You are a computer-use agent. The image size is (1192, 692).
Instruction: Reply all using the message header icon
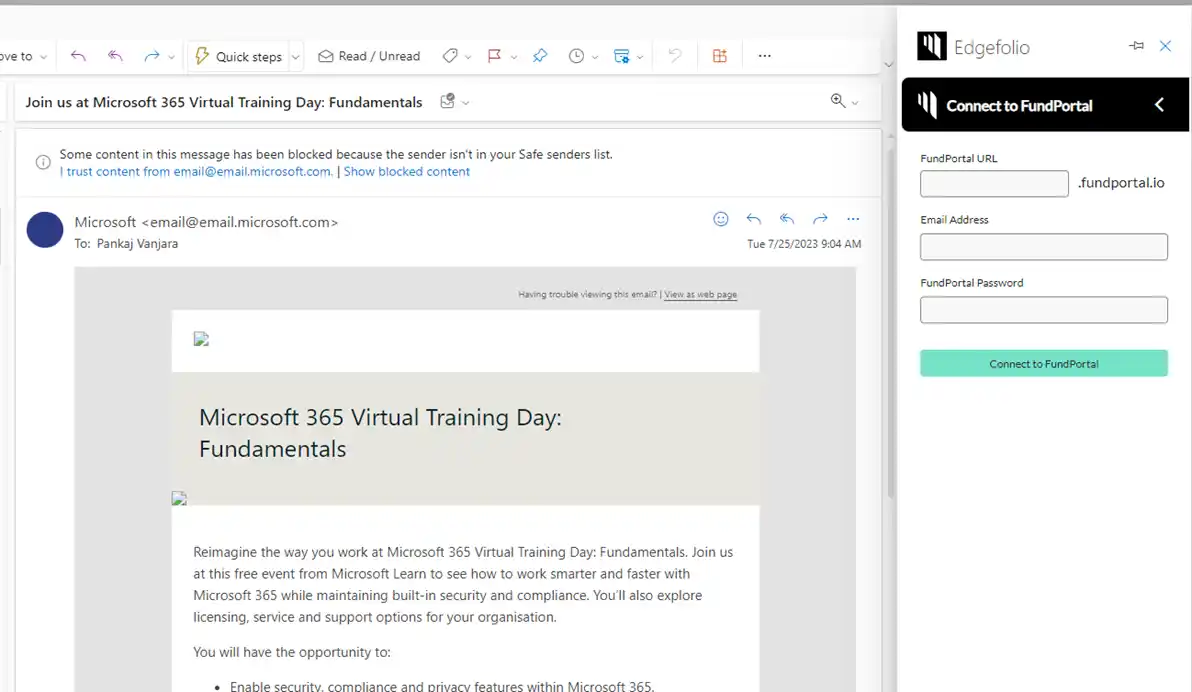[x=787, y=219]
